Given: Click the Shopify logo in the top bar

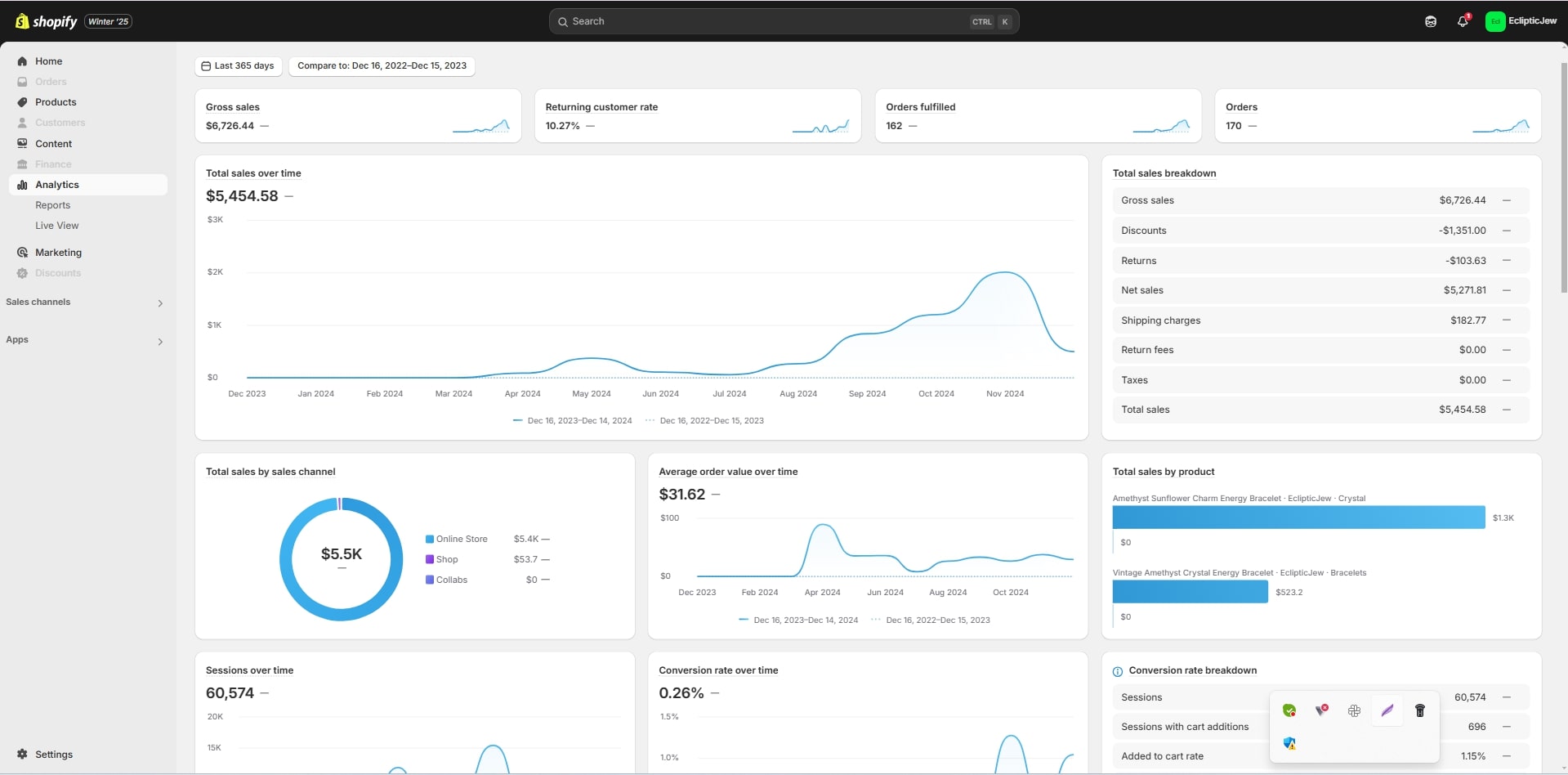Looking at the screenshot, I should click(47, 21).
